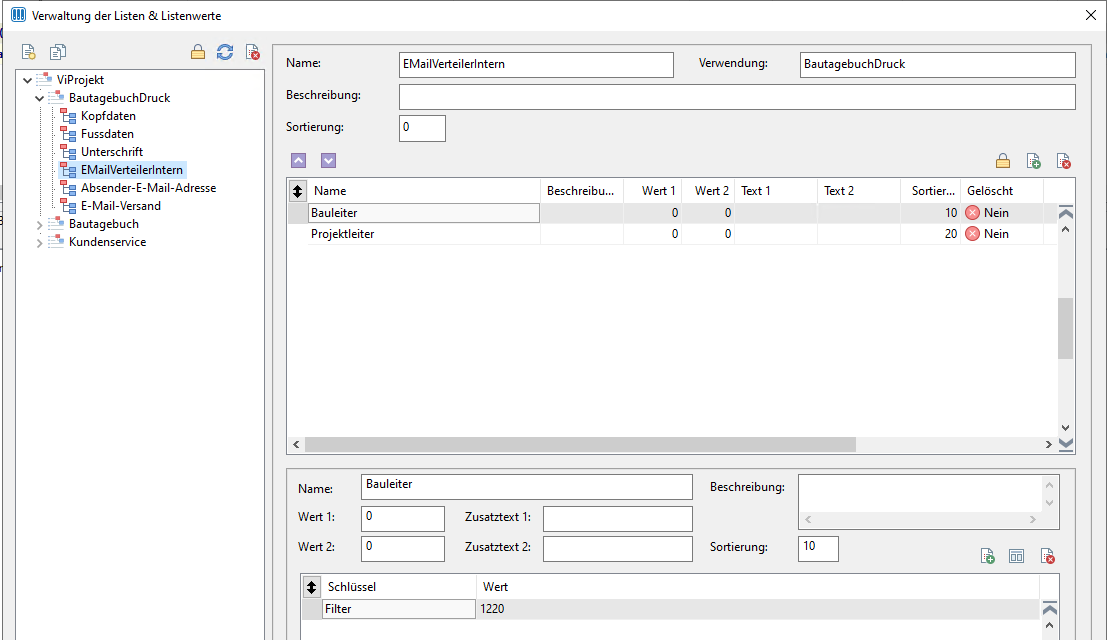Click the down scroll arrow of the values table
1107x640 pixels.
(x=1065, y=428)
